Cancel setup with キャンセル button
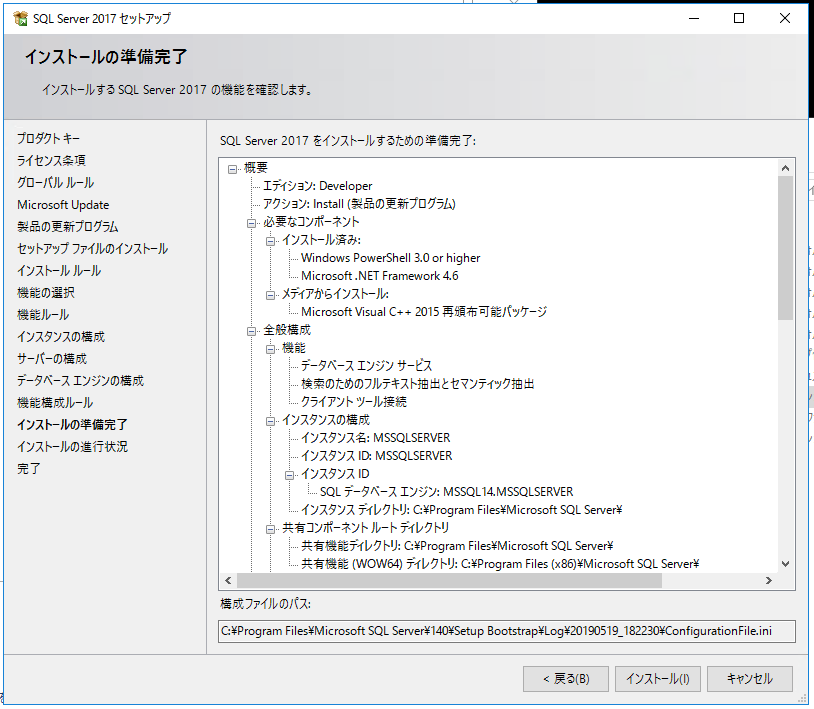The width and height of the screenshot is (814, 709). [750, 679]
